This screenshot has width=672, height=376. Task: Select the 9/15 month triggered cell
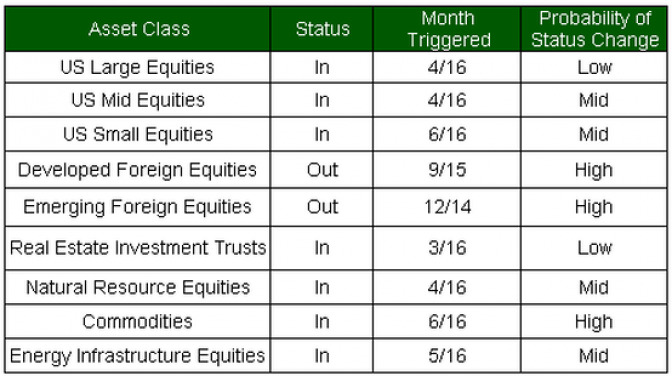pos(447,170)
